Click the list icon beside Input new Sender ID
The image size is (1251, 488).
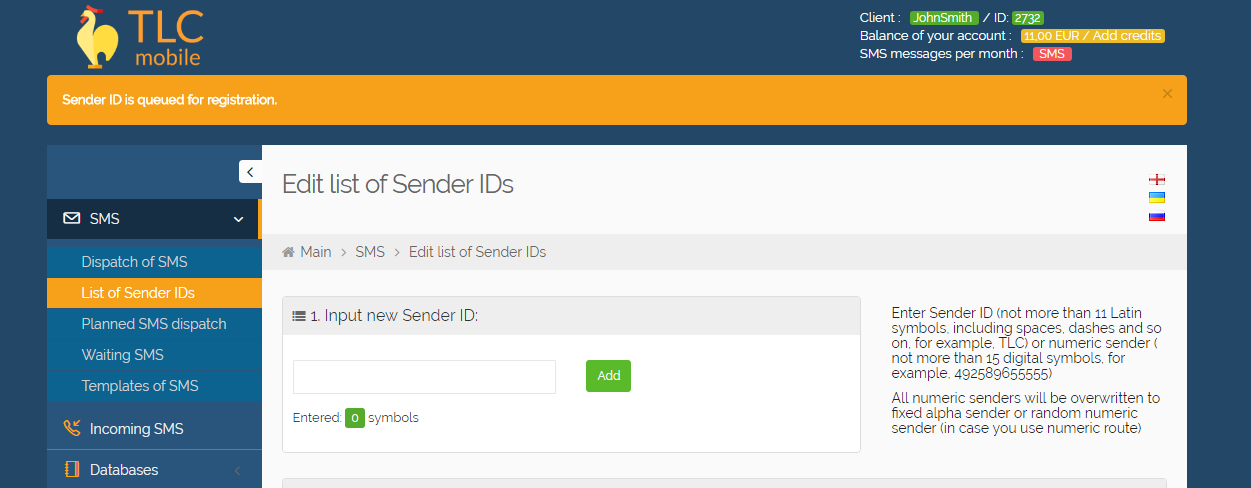tap(299, 316)
